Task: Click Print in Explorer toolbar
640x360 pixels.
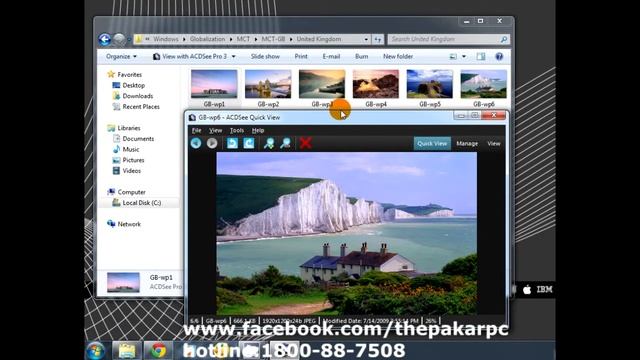Action: pos(301,56)
